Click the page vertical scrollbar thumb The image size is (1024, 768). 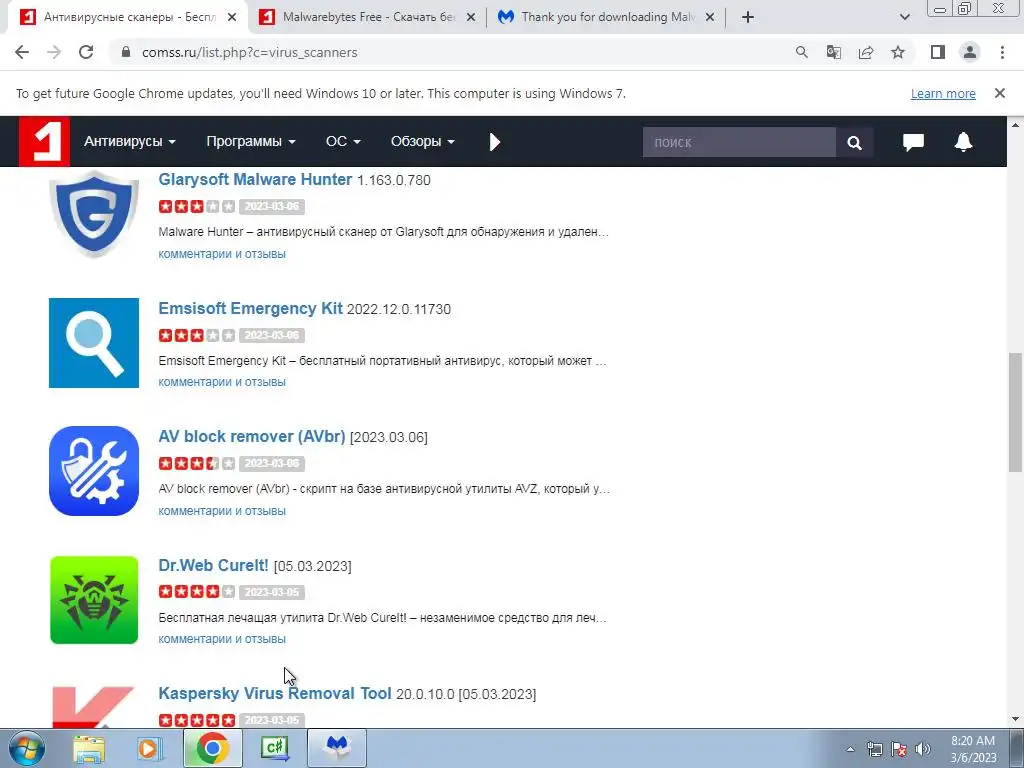[1014, 412]
